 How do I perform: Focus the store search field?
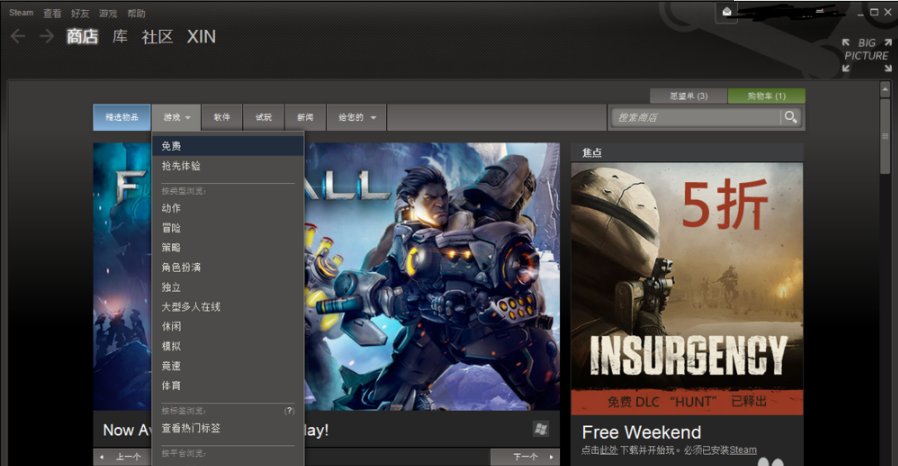click(696, 117)
